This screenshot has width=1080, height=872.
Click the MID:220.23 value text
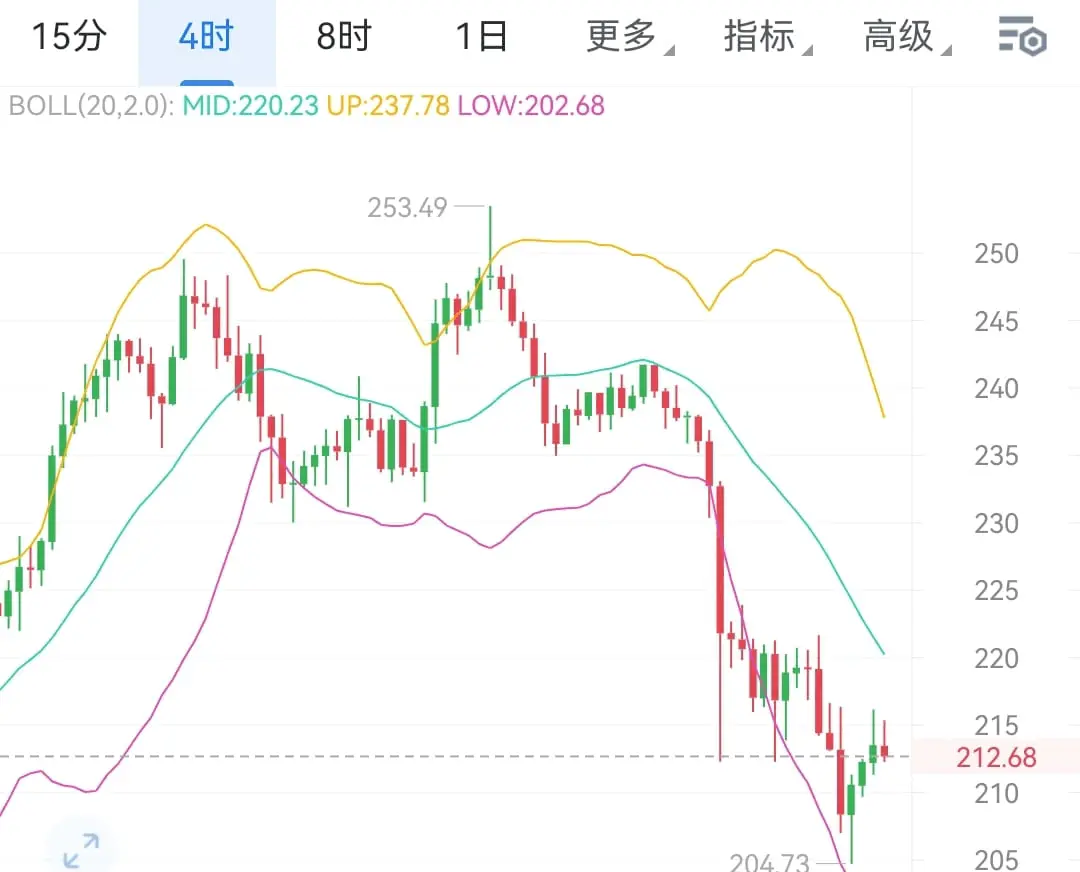coord(250,105)
